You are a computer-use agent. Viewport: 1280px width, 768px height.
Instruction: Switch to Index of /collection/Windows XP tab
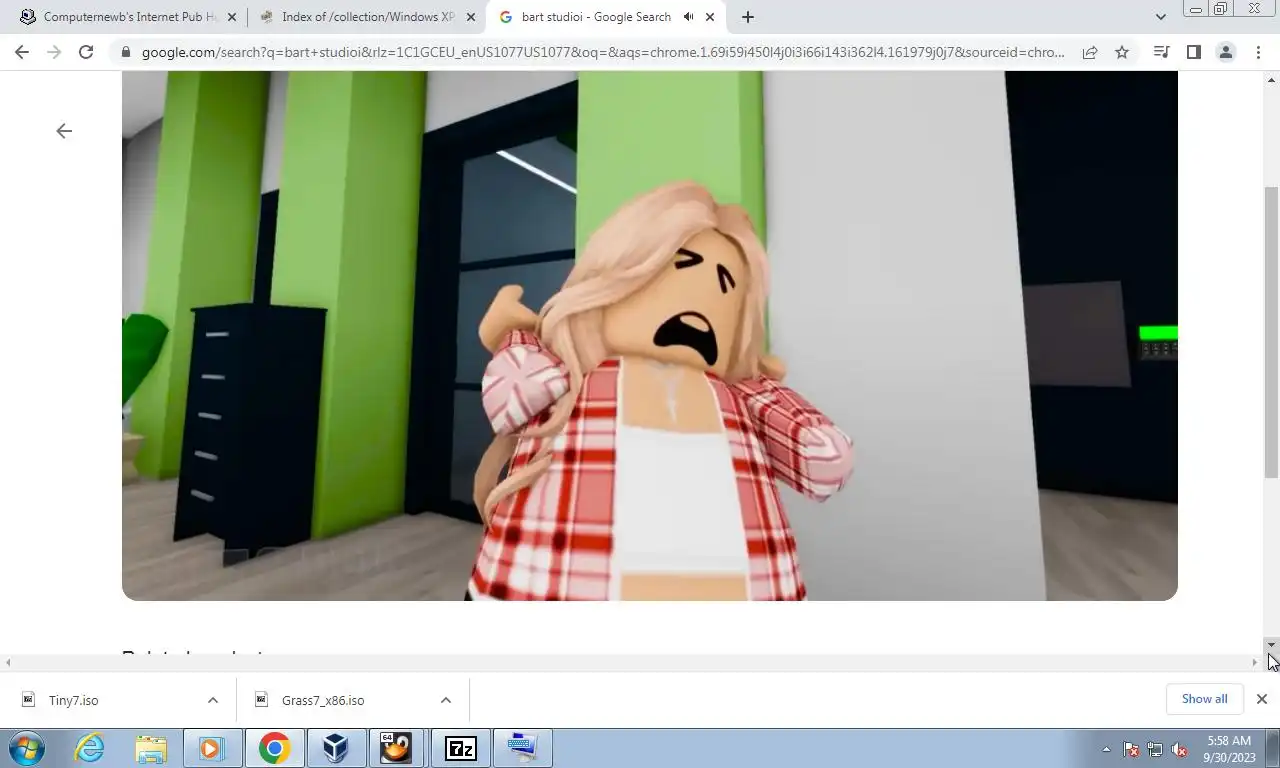[x=366, y=17]
